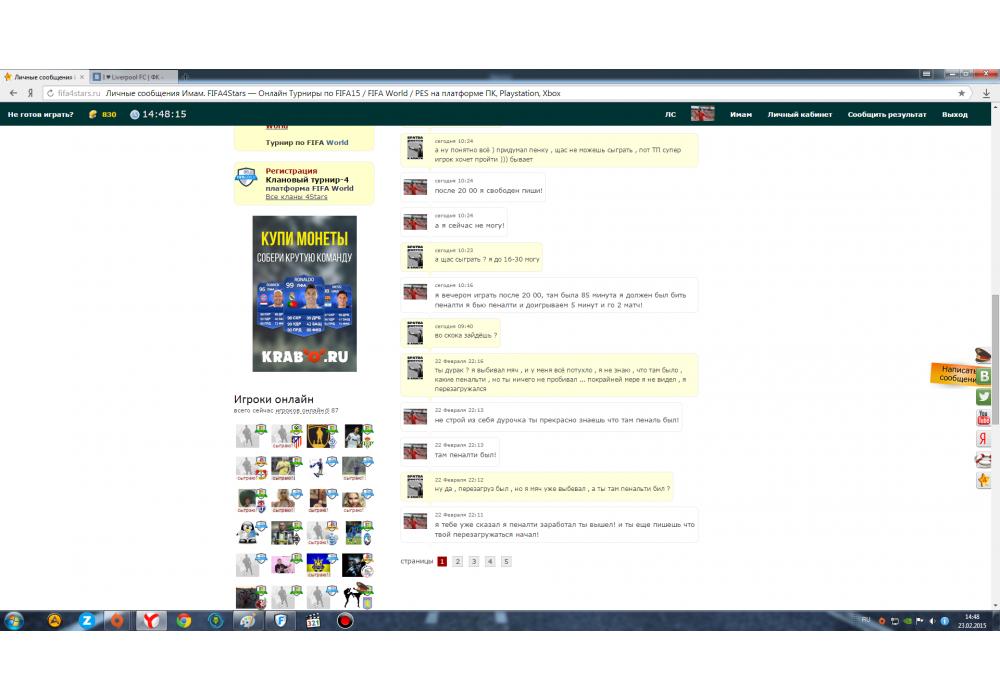
Task: Open the Downloads arrow in browser toolbar
Action: pyautogui.click(x=987, y=93)
